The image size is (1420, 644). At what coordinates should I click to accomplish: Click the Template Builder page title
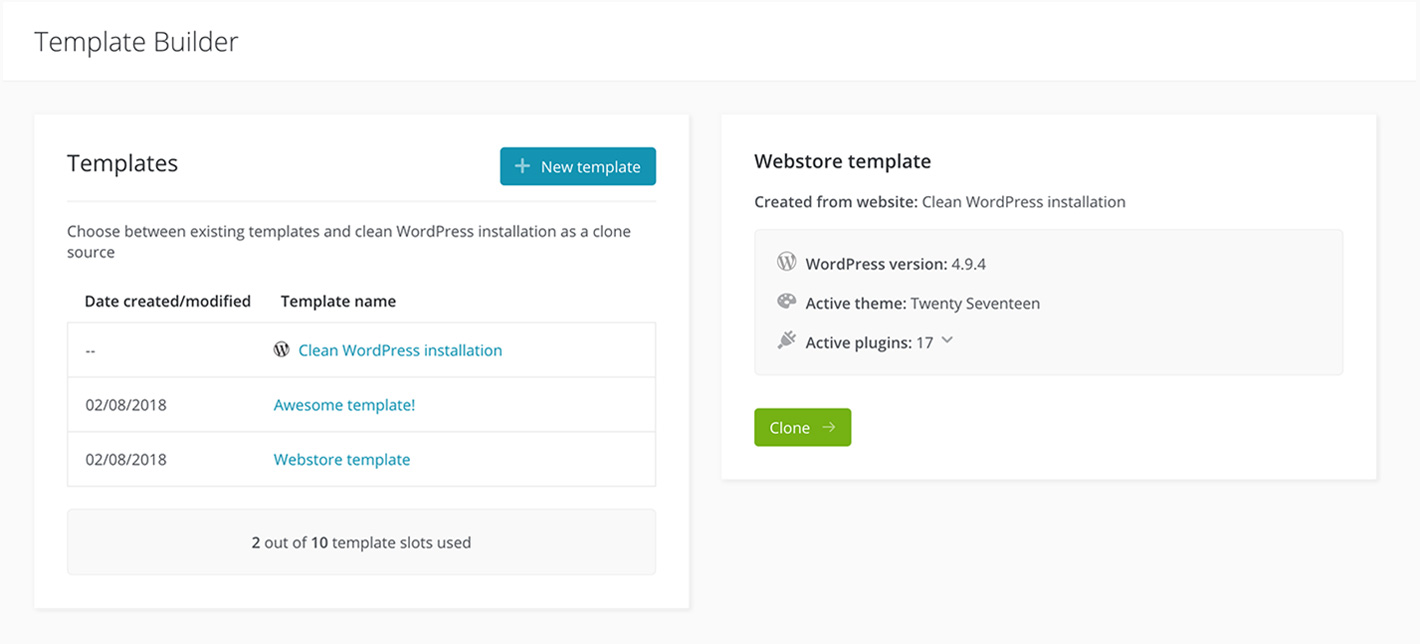(x=136, y=42)
